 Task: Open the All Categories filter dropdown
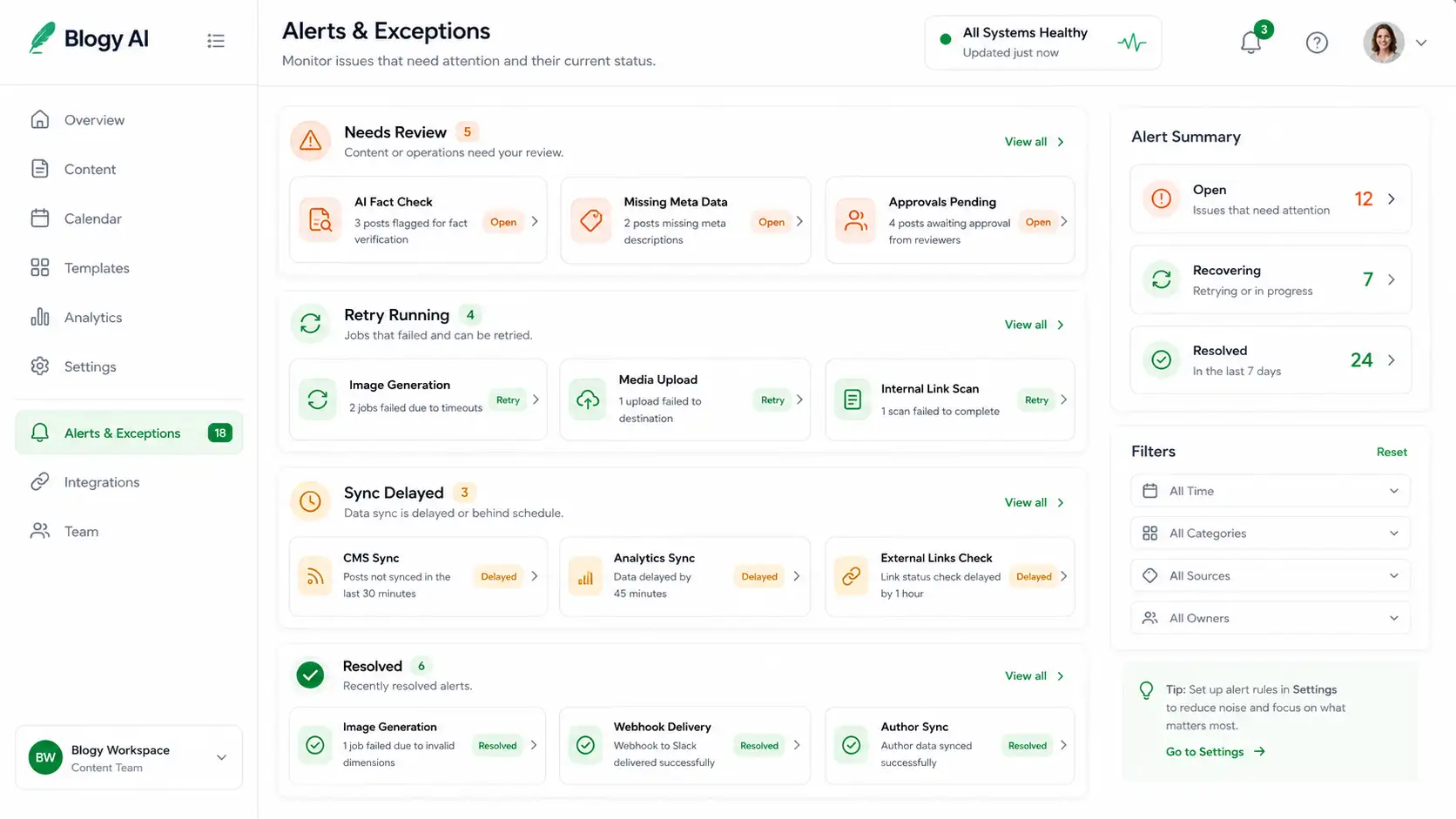tap(1271, 534)
